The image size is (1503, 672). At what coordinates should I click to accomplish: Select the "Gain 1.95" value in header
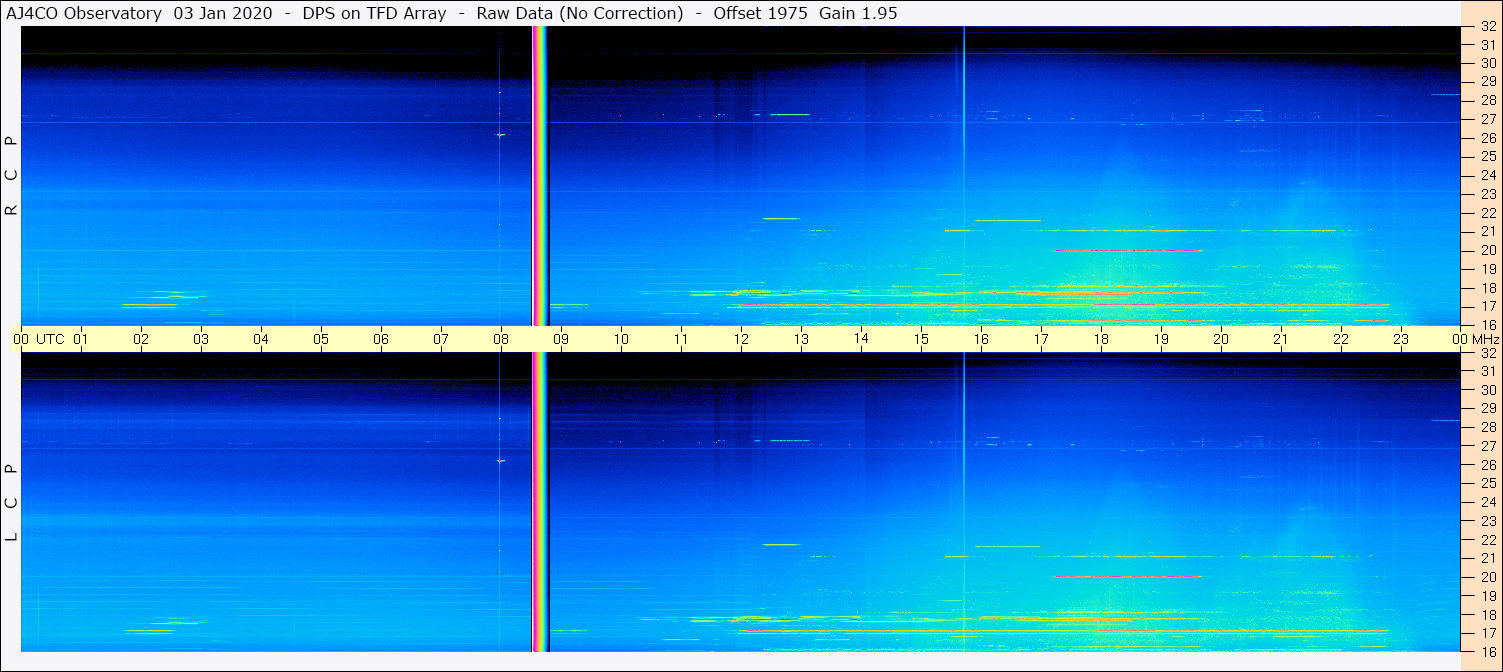858,13
